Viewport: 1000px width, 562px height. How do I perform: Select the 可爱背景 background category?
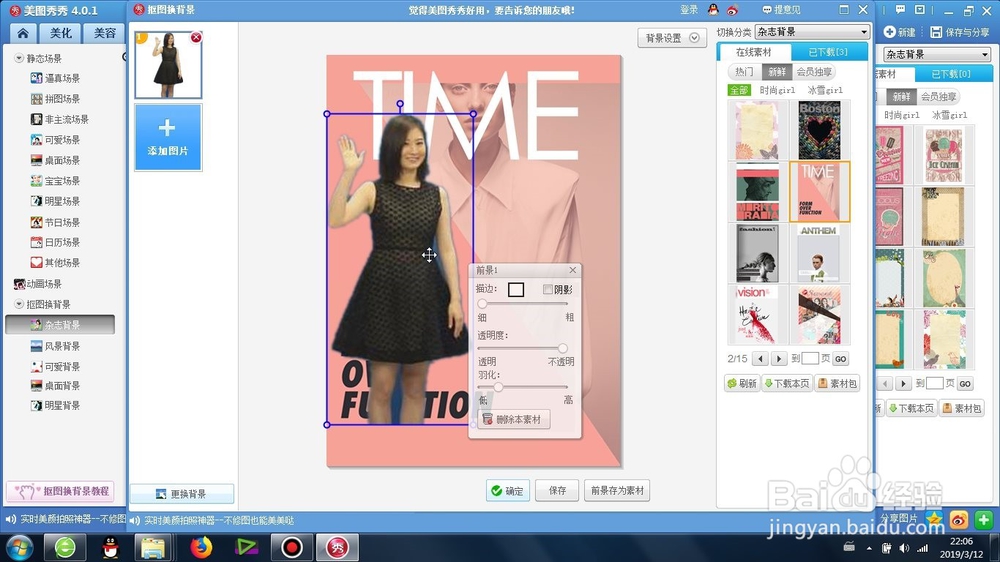pyautogui.click(x=55, y=367)
